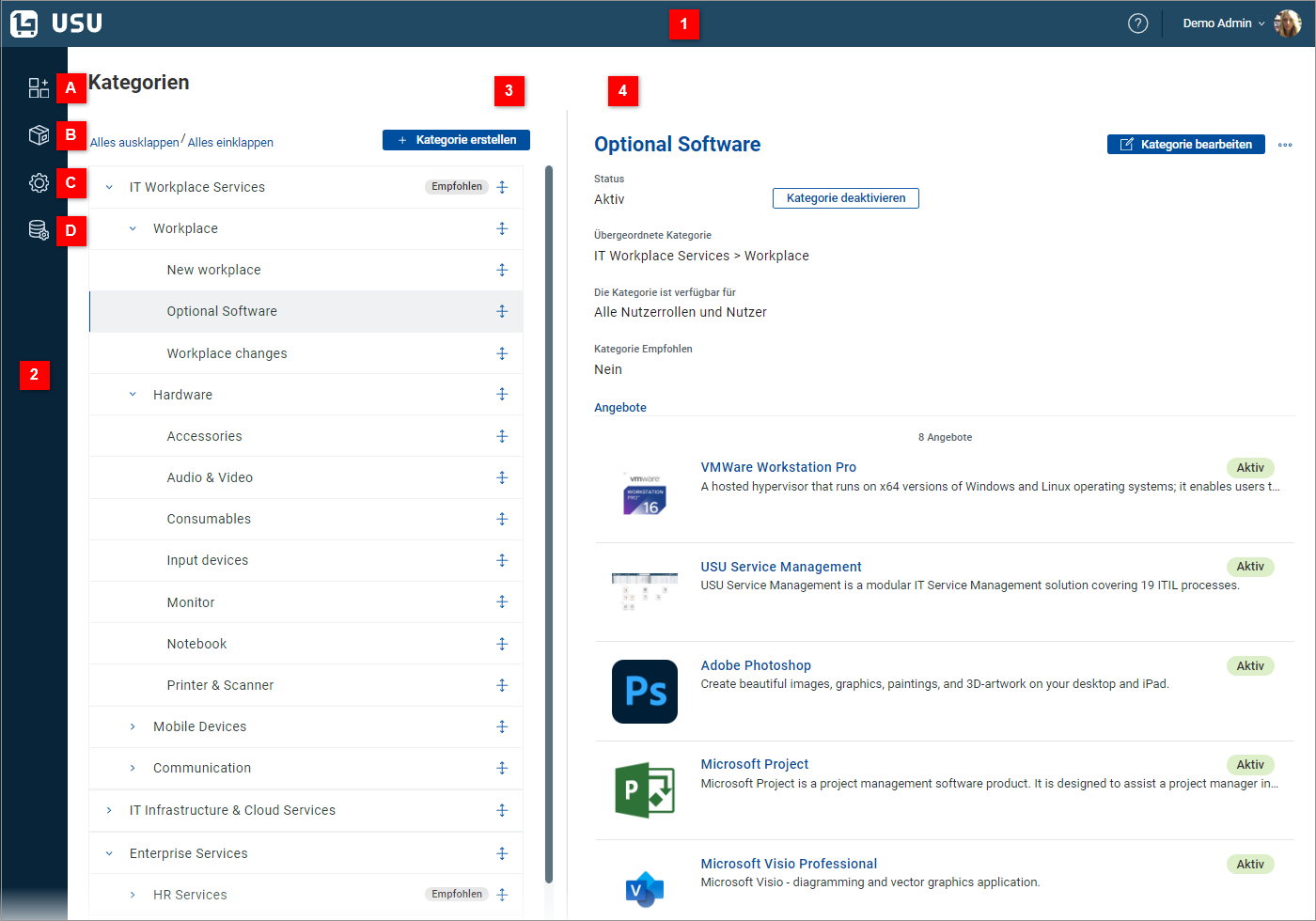Open the Demo Admin account menu
Viewport: 1316px width, 921px height.
click(x=1222, y=23)
